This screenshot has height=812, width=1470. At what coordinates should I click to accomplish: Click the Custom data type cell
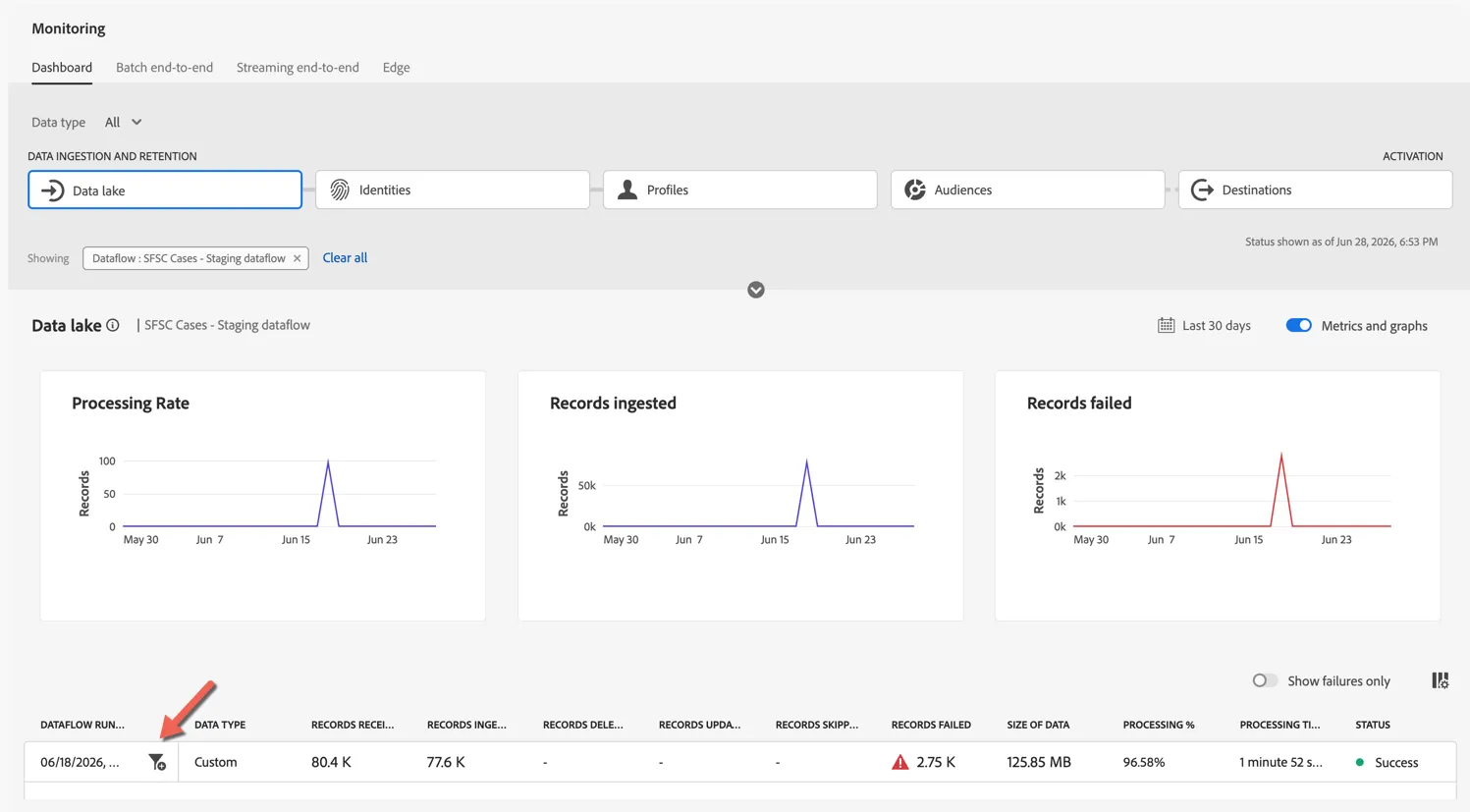click(216, 762)
